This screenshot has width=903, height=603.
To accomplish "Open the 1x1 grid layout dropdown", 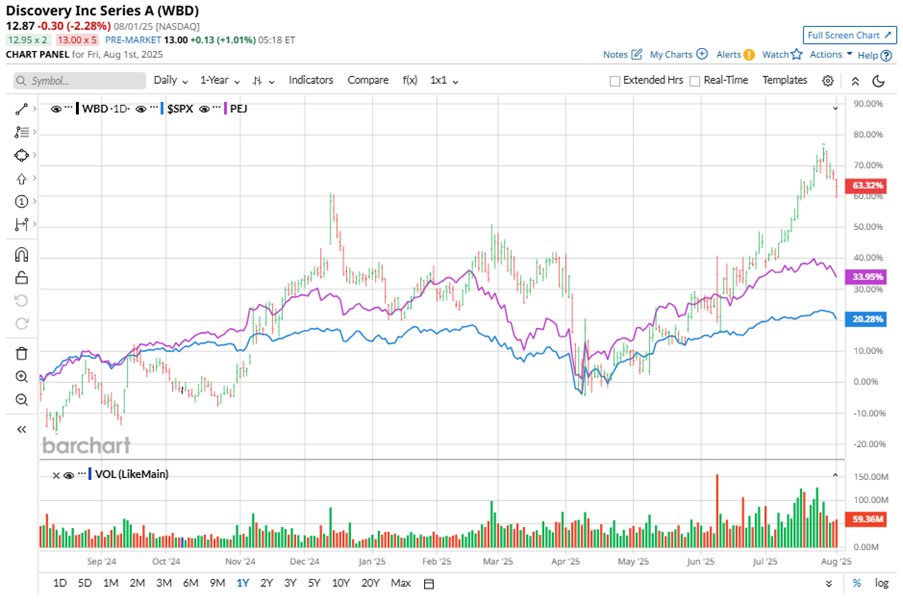I will click(x=444, y=81).
